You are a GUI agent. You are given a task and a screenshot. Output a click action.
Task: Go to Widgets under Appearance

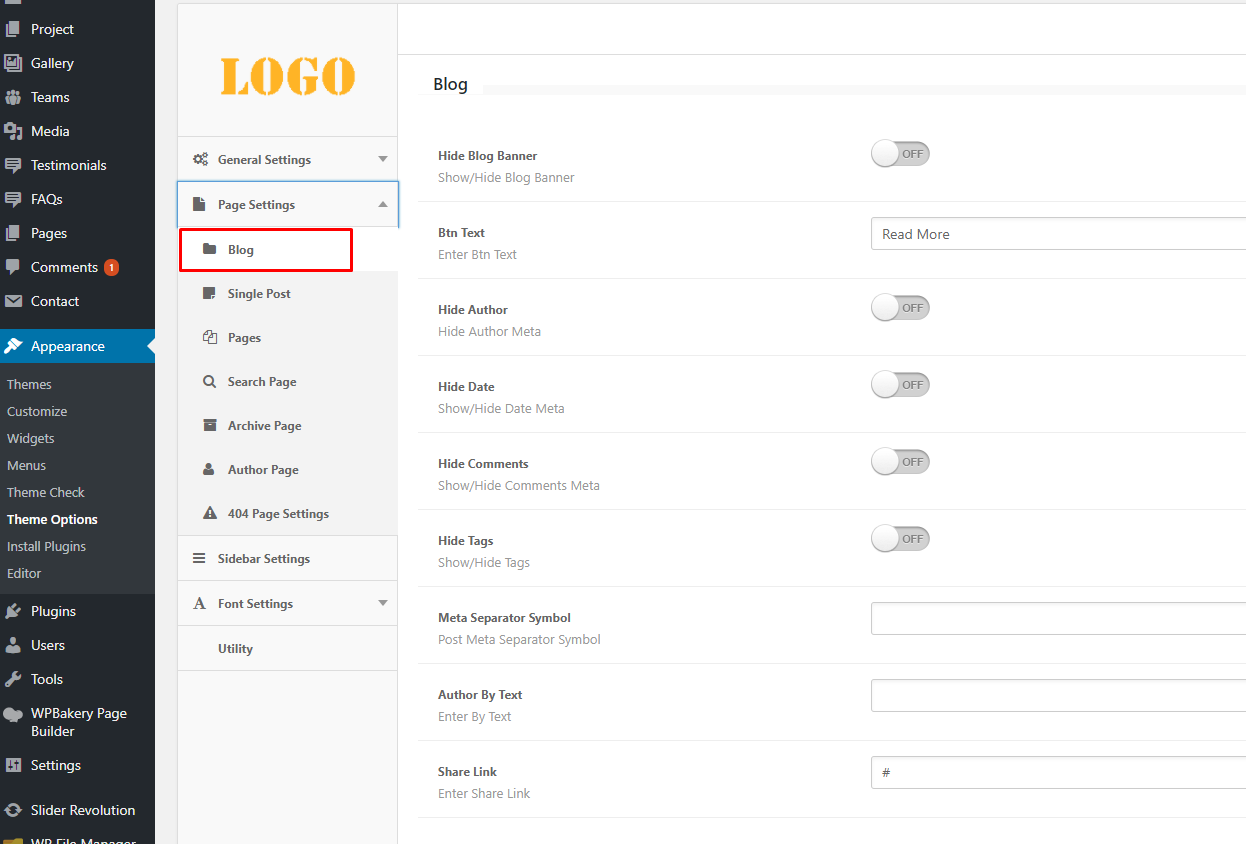pos(31,438)
